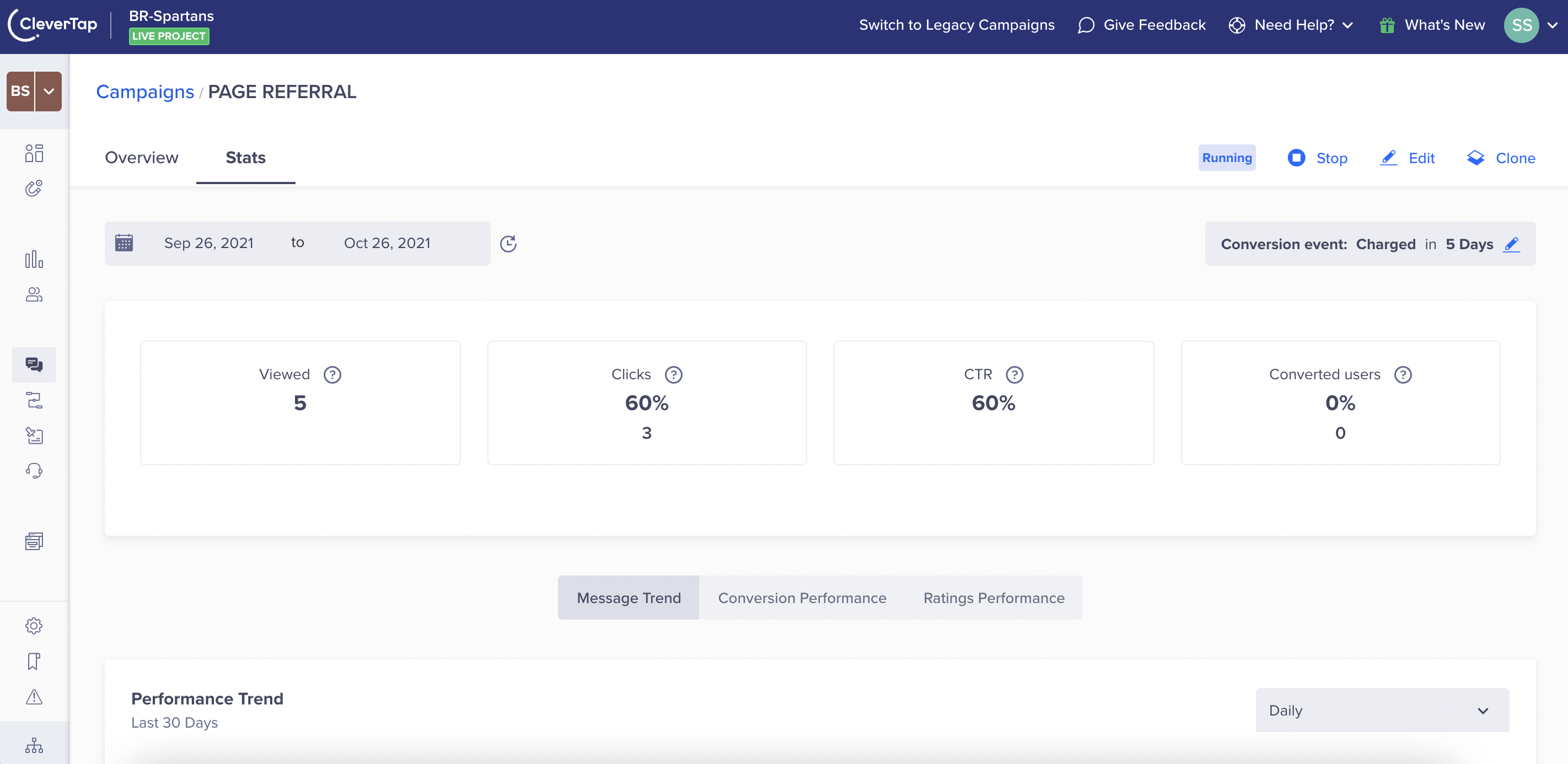Open the Journeys flow sidebar icon

click(34, 400)
